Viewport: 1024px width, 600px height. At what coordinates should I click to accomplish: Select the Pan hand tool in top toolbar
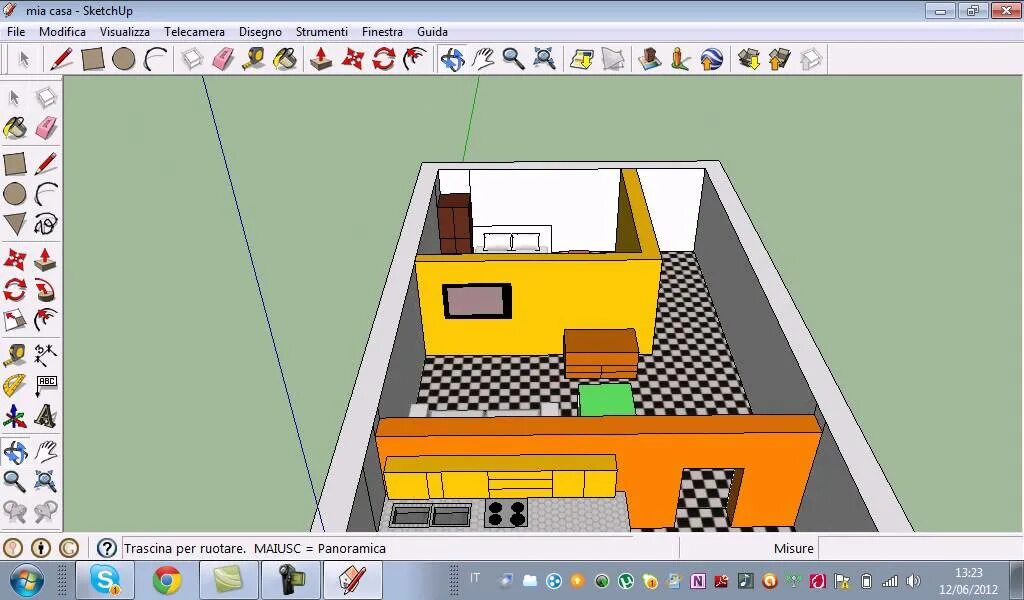pos(483,59)
